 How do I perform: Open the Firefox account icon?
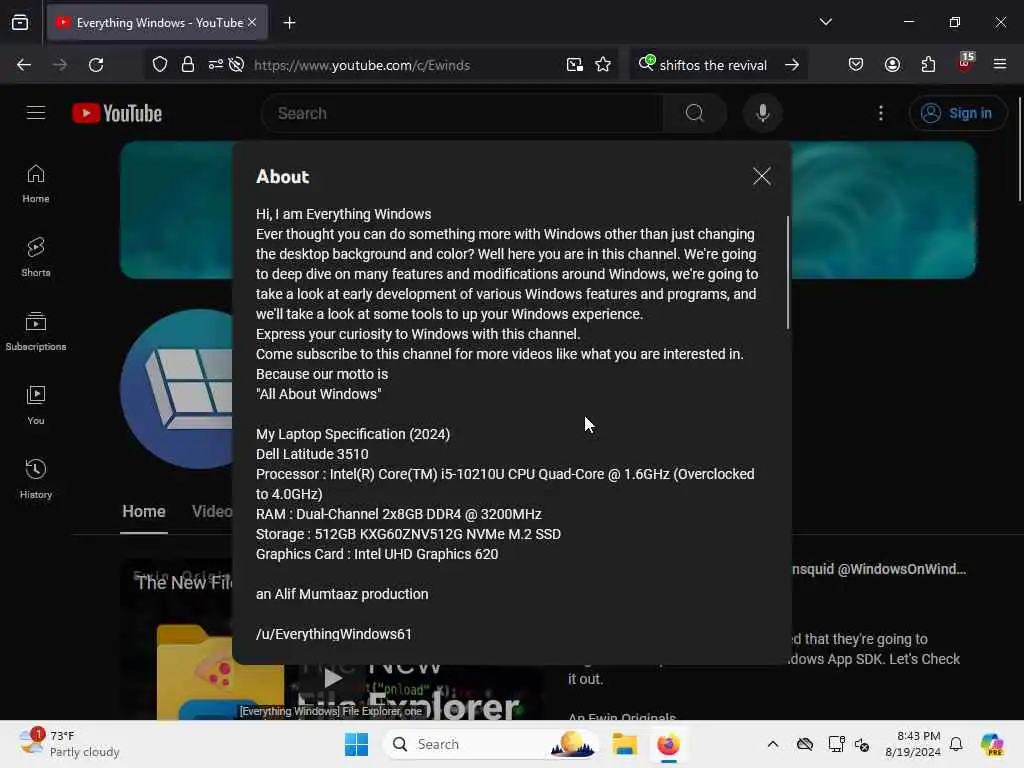coord(892,65)
